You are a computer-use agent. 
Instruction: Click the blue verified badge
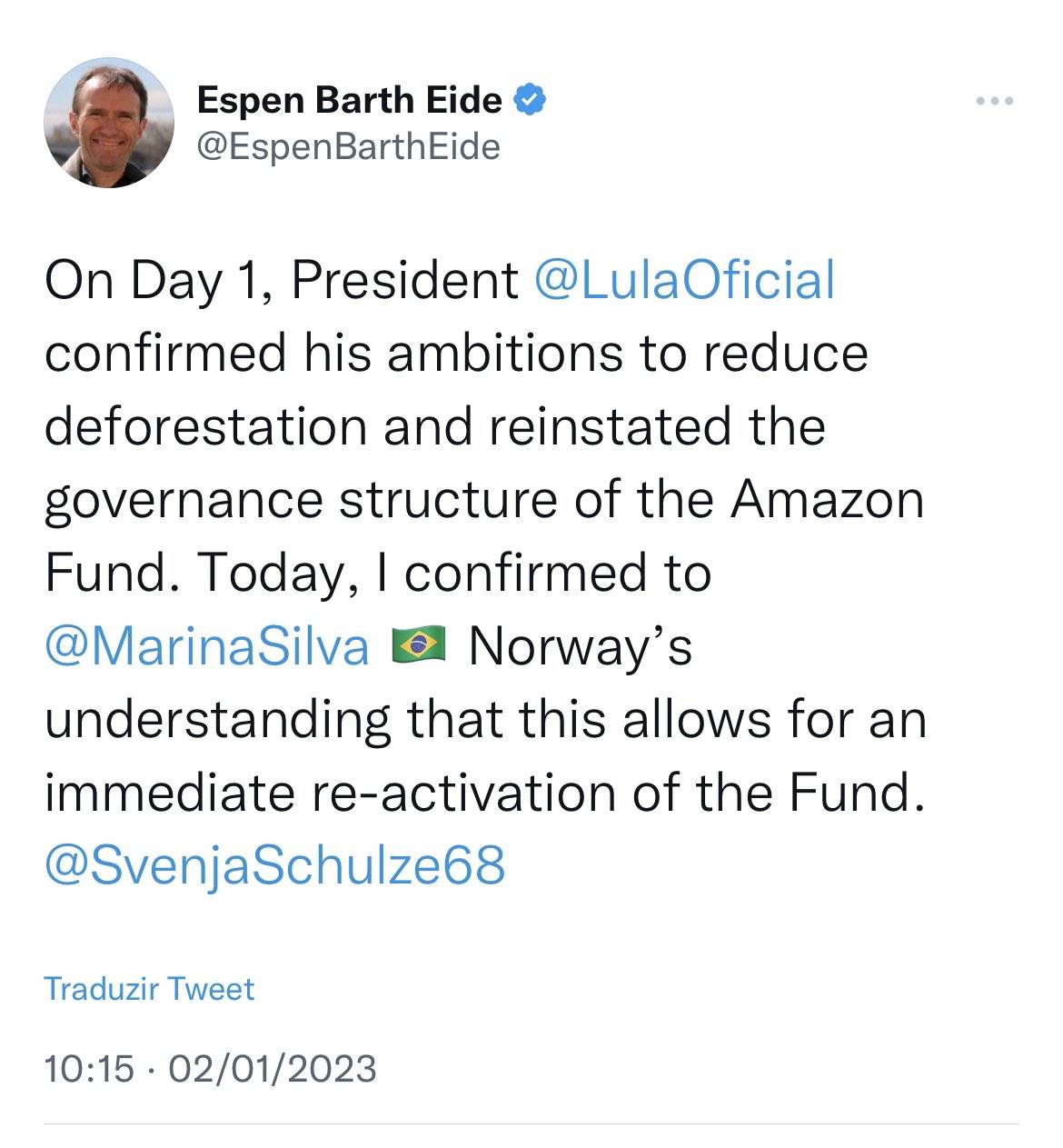pos(530,99)
